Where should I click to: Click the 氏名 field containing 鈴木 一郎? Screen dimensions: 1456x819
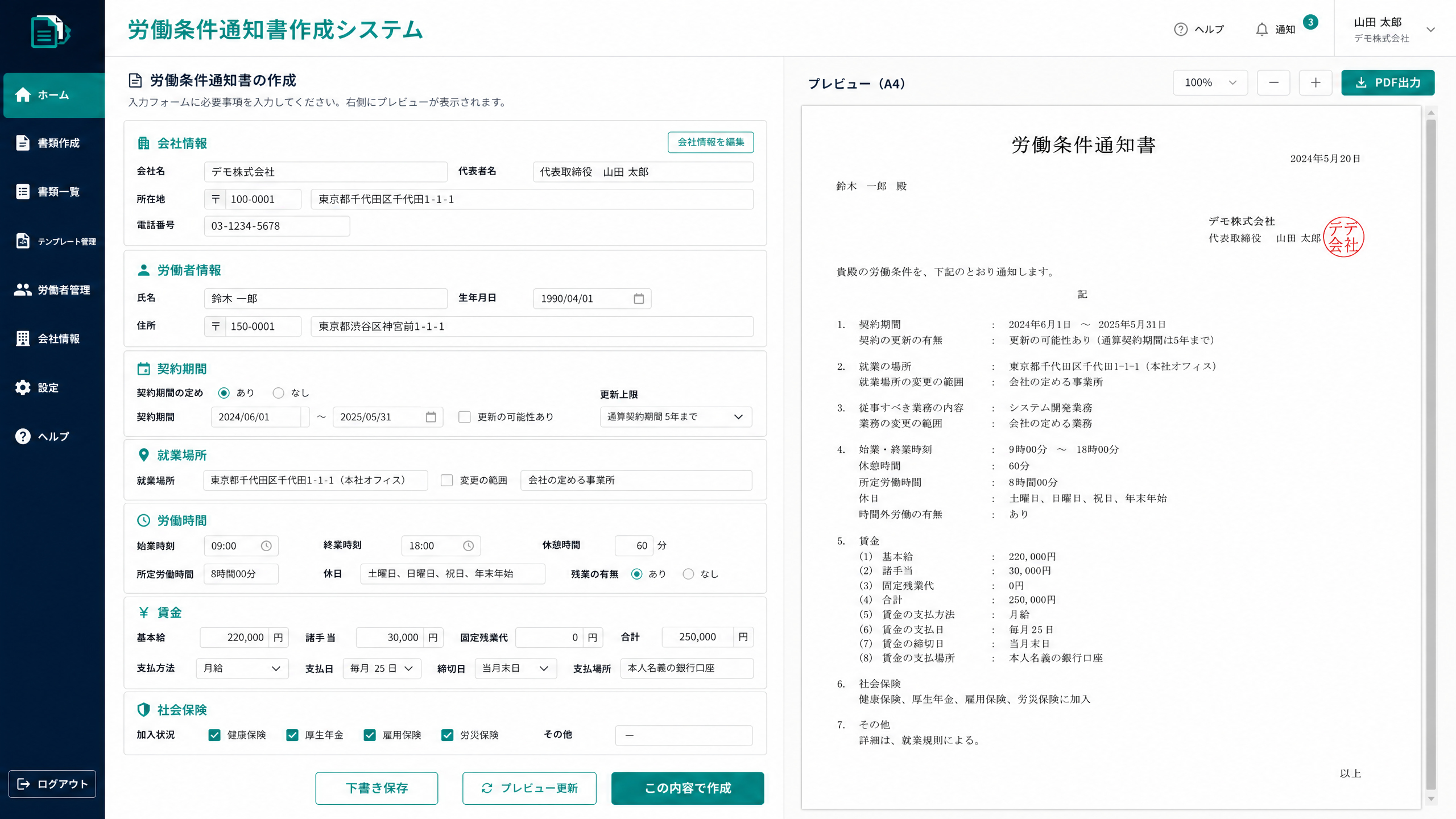(x=325, y=299)
